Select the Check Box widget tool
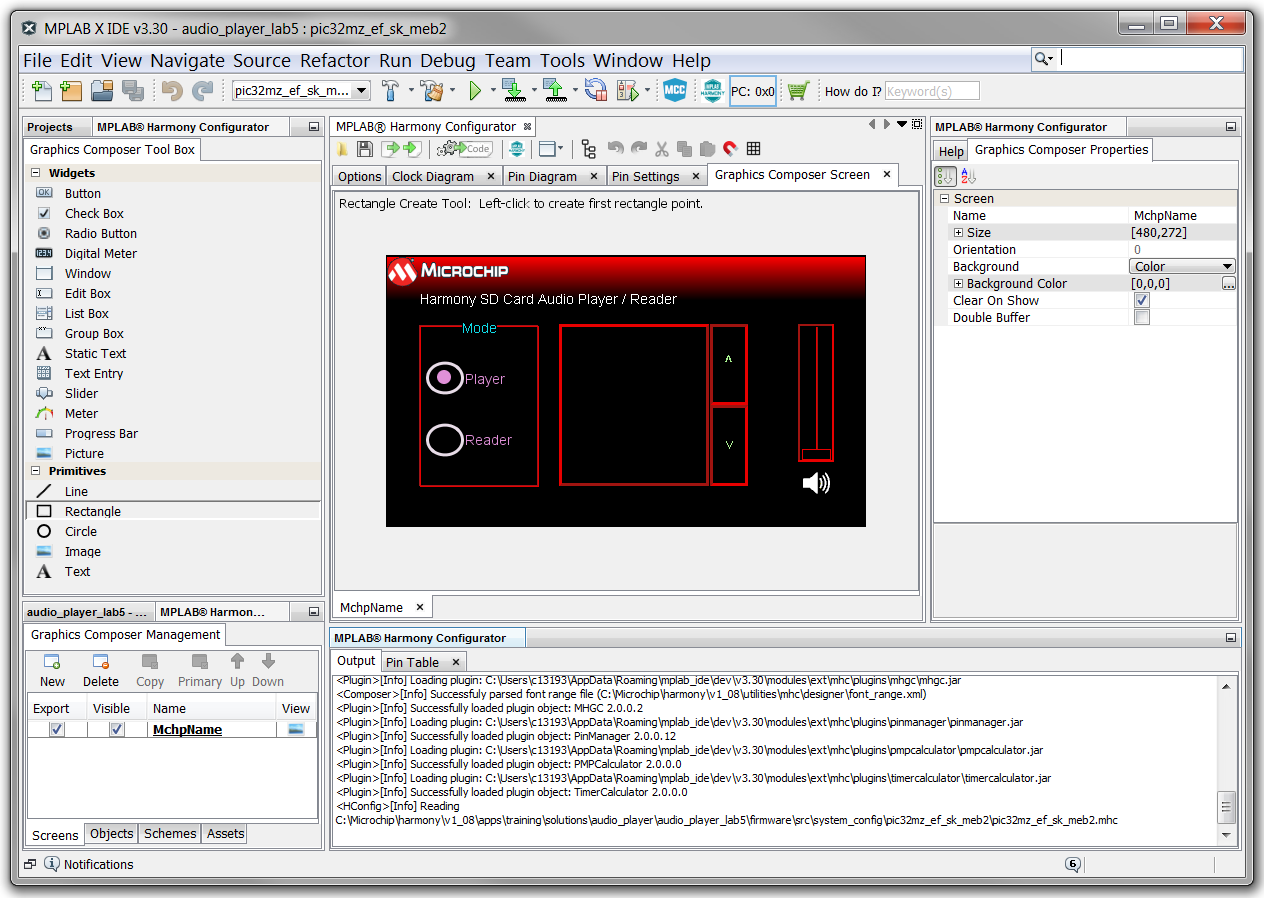1264x898 pixels. pos(172,213)
